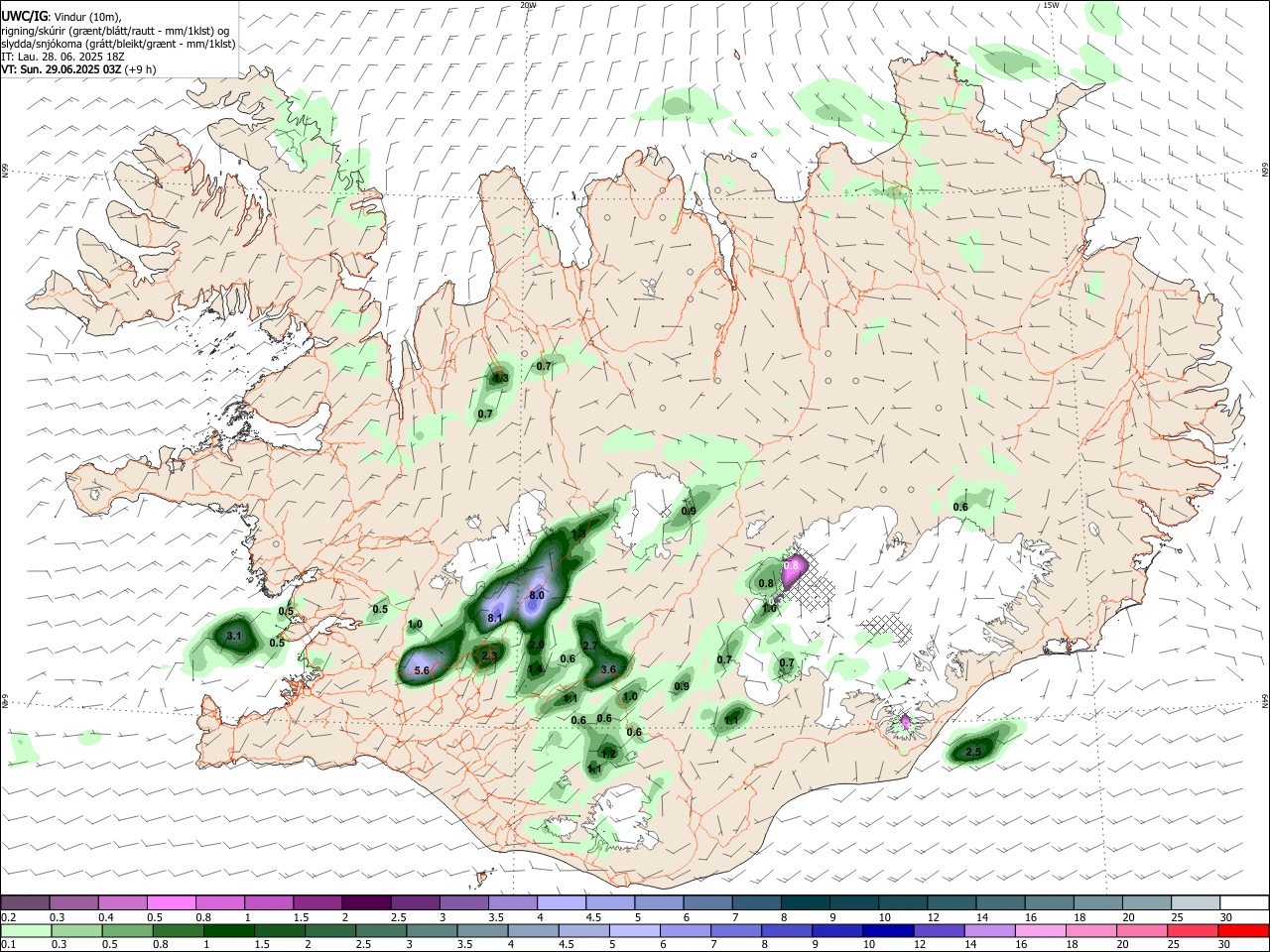This screenshot has width=1270, height=952.
Task: Click the 1.4 precipitation label
Action: coord(535,669)
